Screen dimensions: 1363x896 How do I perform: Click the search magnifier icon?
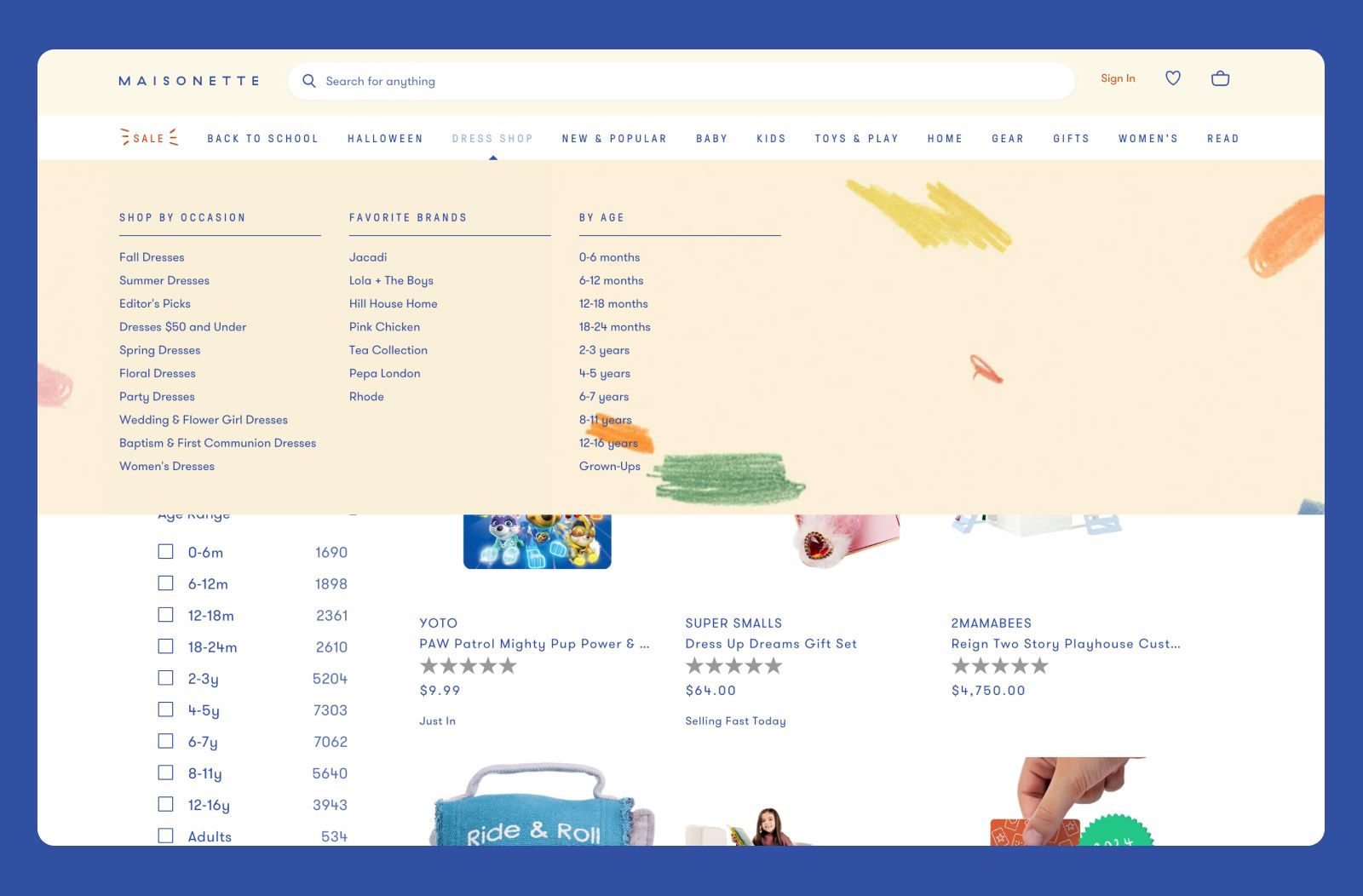click(309, 81)
